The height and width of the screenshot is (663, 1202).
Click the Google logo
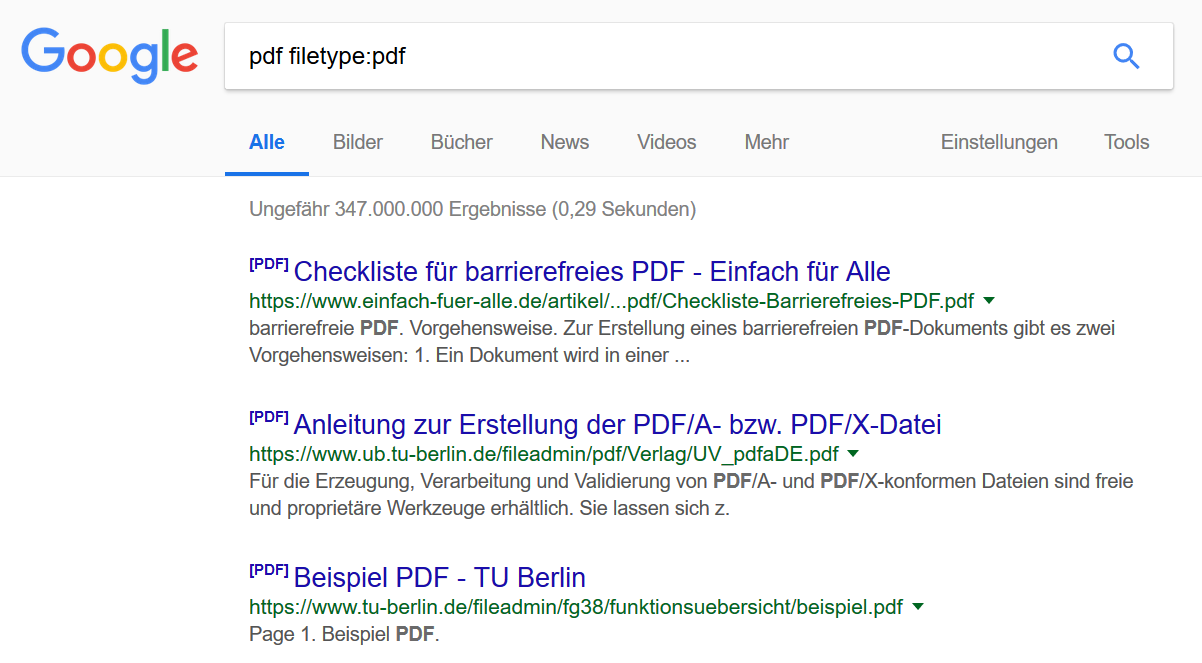(109, 57)
